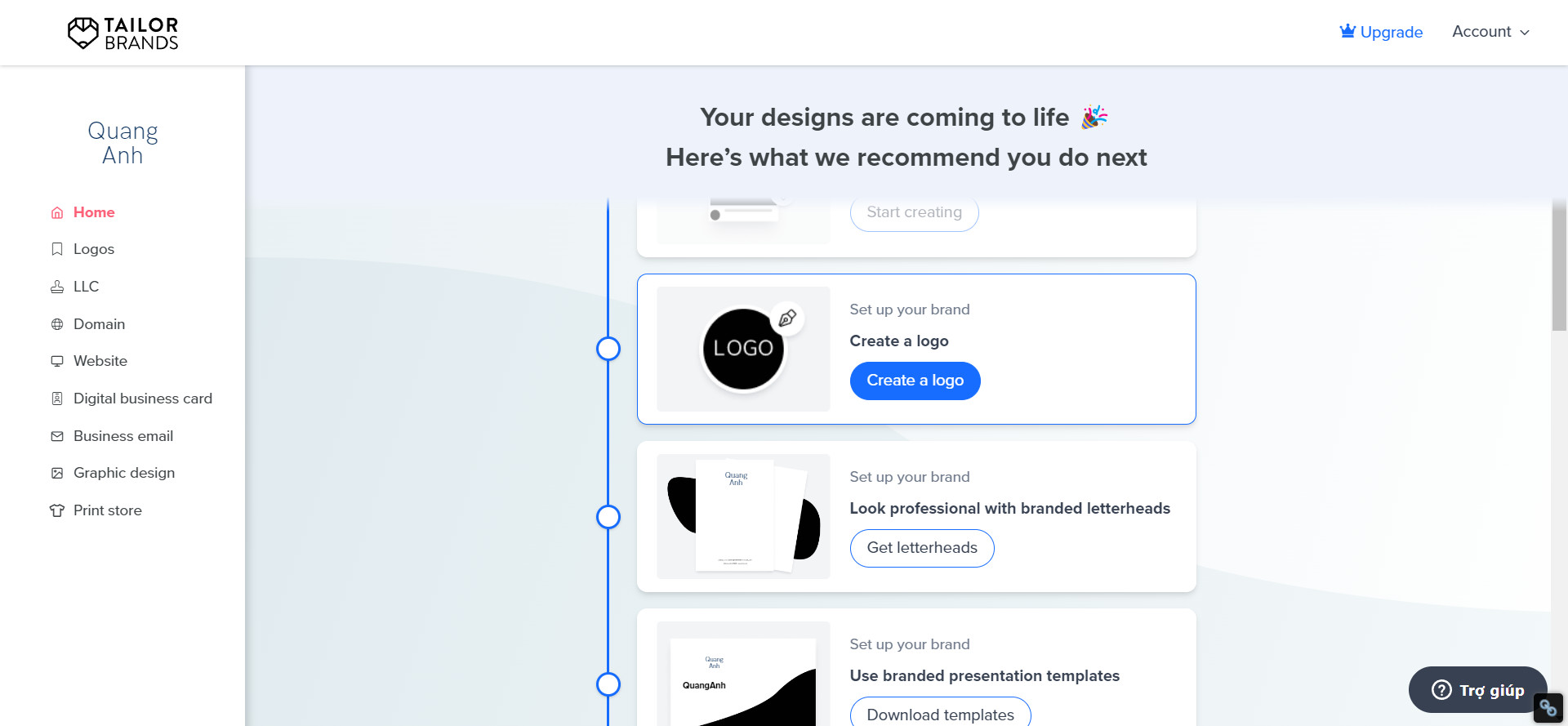The width and height of the screenshot is (1568, 726).
Task: Open the Website menu item
Action: tap(100, 361)
